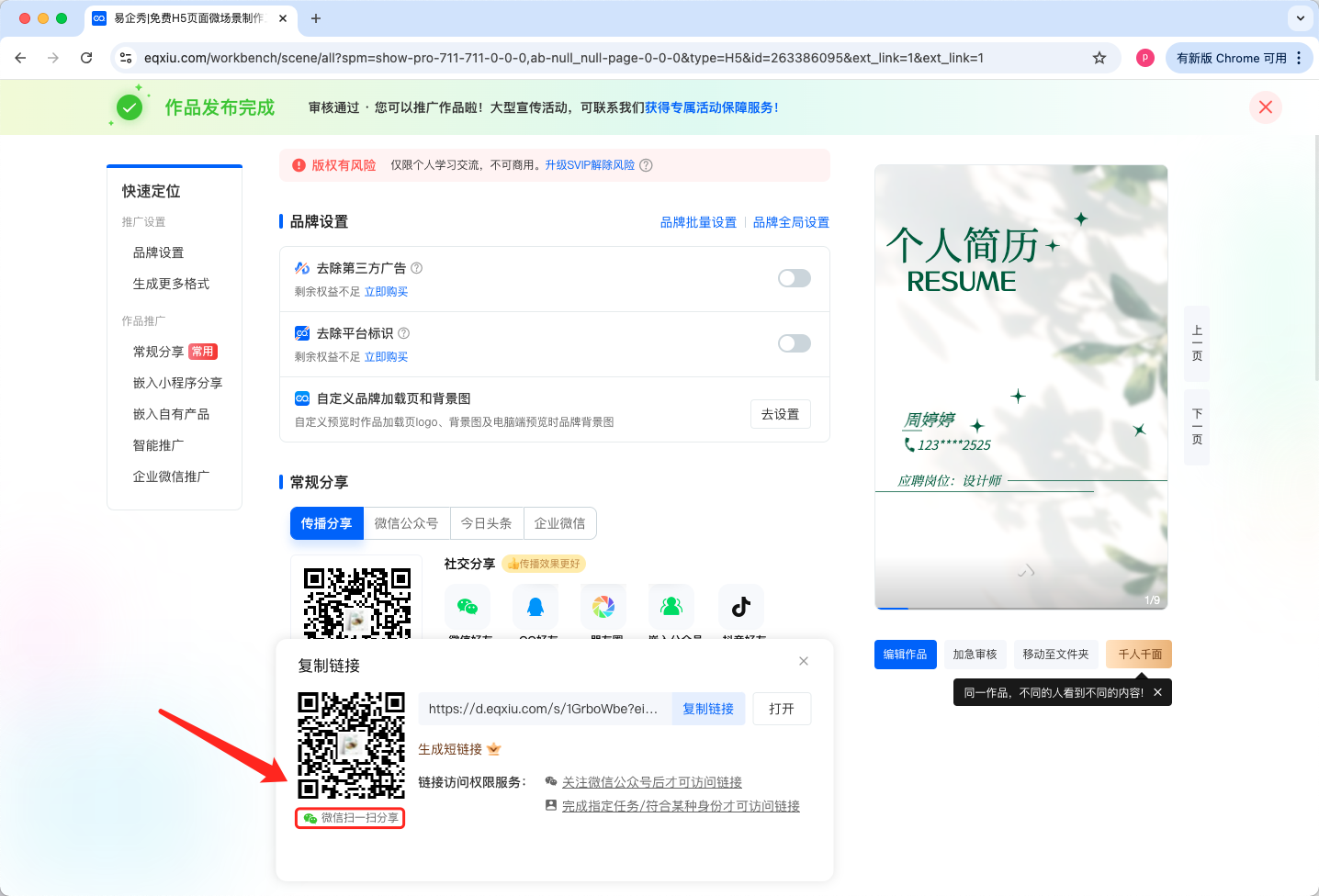Image resolution: width=1319 pixels, height=896 pixels.
Task: Open 品牌批量设置 link
Action: coord(698,222)
